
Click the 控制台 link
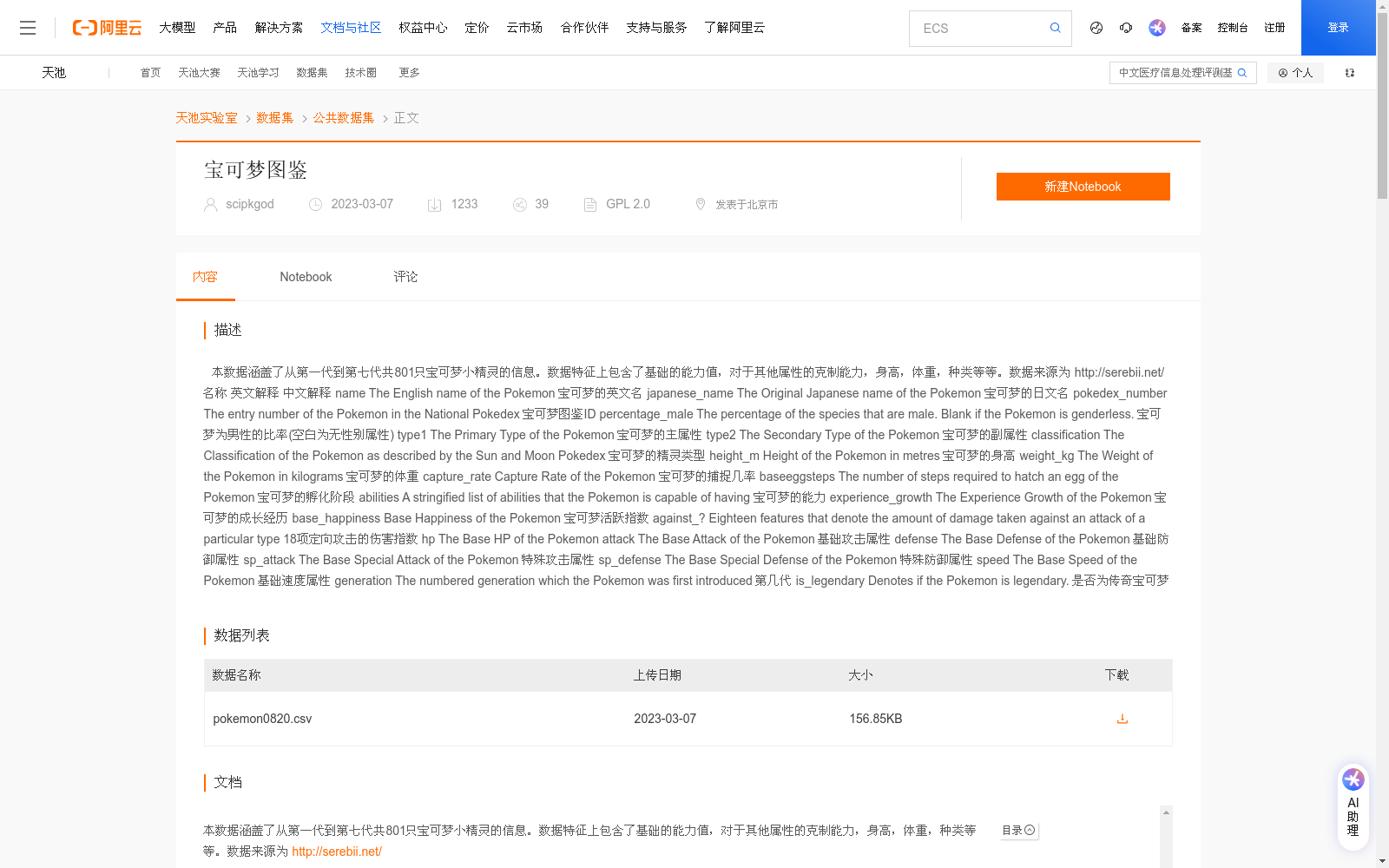pos(1233,28)
